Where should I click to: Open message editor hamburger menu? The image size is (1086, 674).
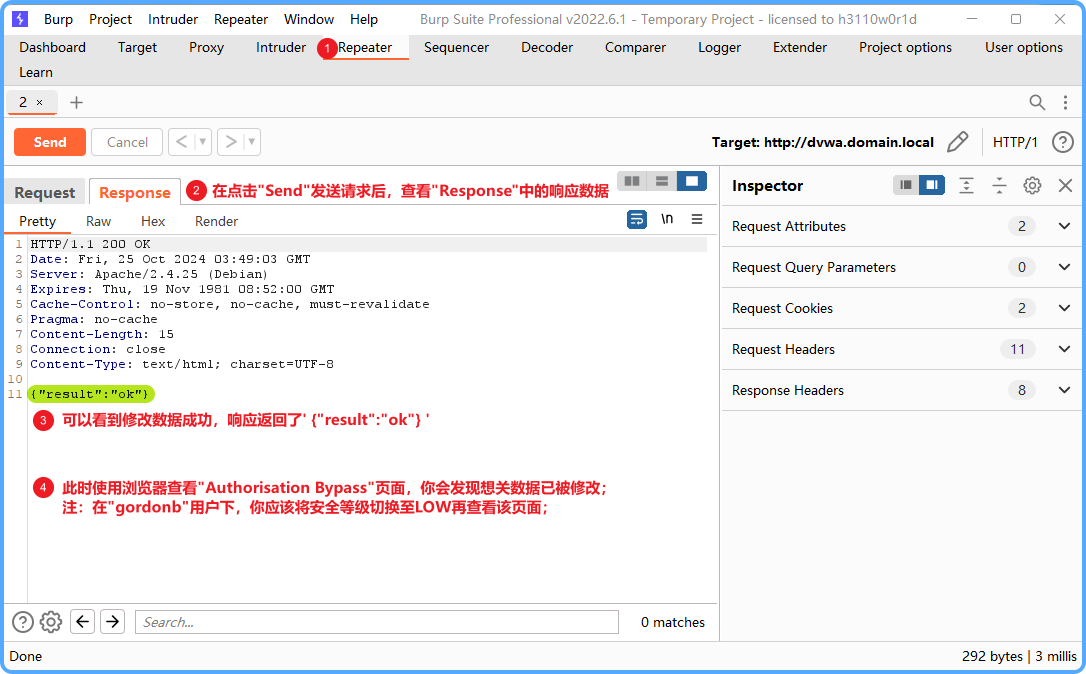coord(697,219)
